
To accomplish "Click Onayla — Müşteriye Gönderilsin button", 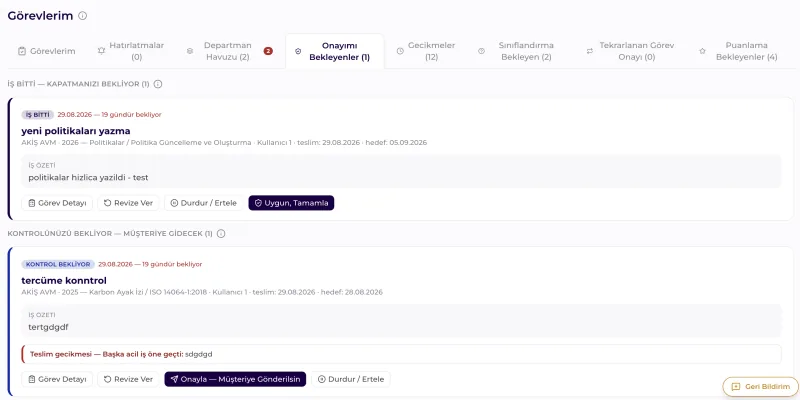I will 235,379.
